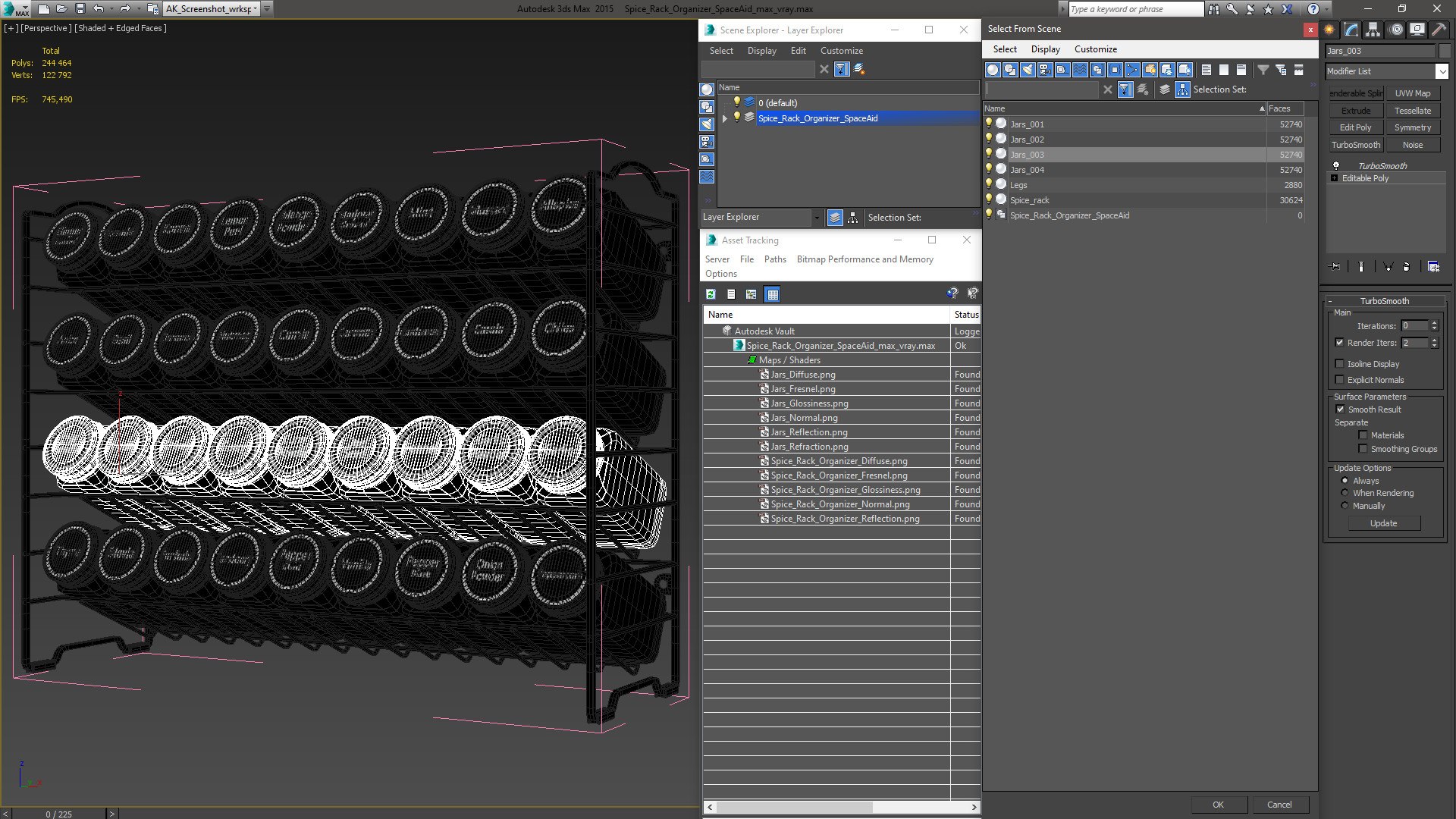1456x819 pixels.
Task: Open the Create tab in command panel
Action: coord(1329,30)
